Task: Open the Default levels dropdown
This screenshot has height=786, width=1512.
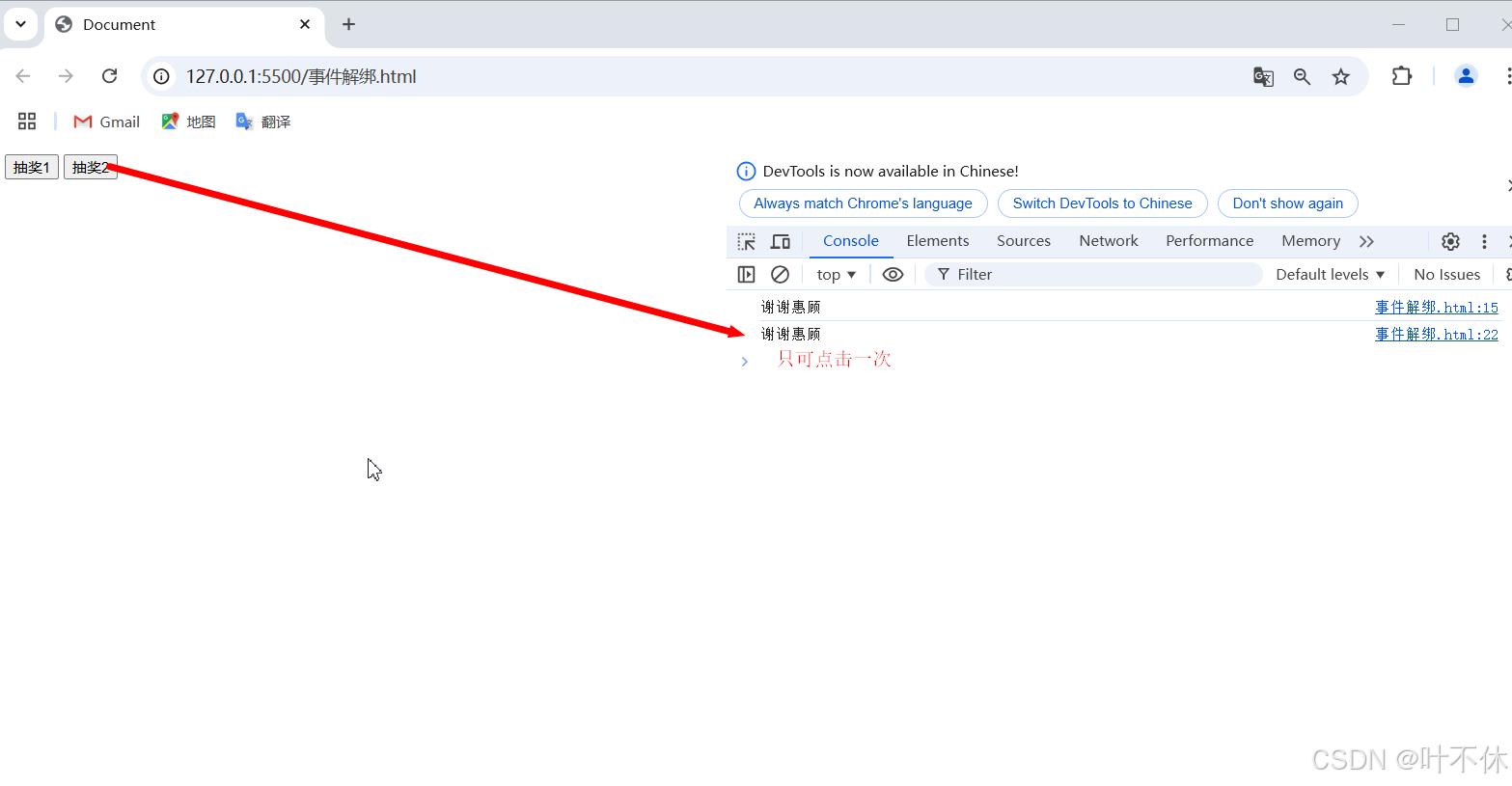Action: coord(1330,274)
